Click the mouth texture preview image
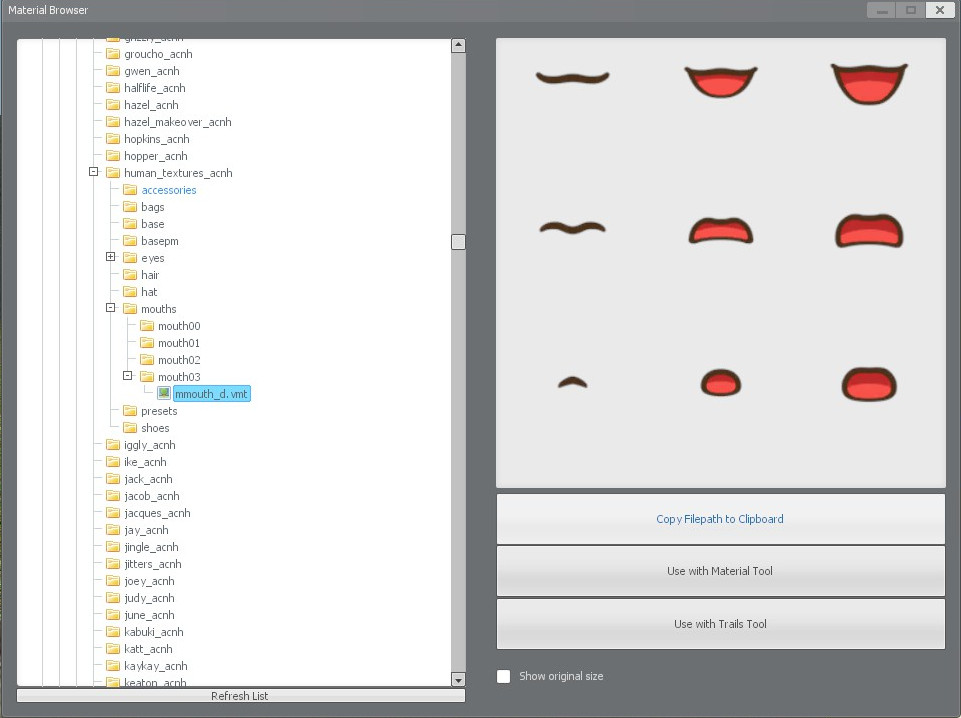This screenshot has width=961, height=718. pyautogui.click(x=721, y=263)
